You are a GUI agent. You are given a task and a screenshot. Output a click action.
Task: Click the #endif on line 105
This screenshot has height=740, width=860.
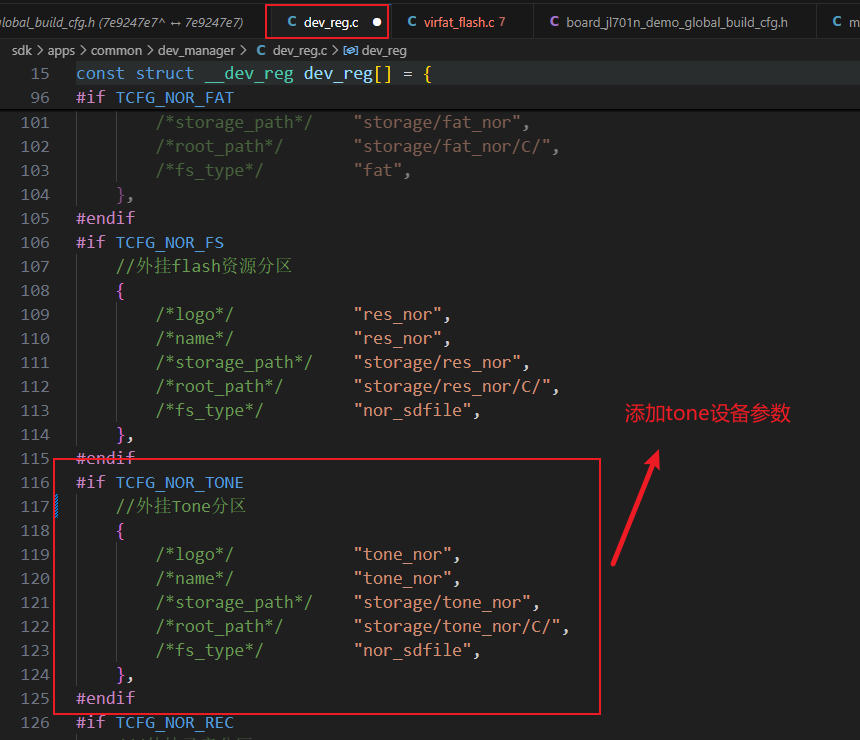pos(105,218)
